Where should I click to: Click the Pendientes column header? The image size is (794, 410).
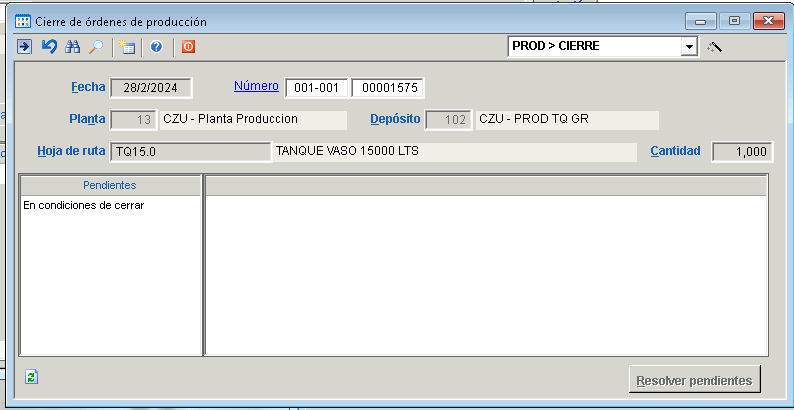[x=110, y=185]
